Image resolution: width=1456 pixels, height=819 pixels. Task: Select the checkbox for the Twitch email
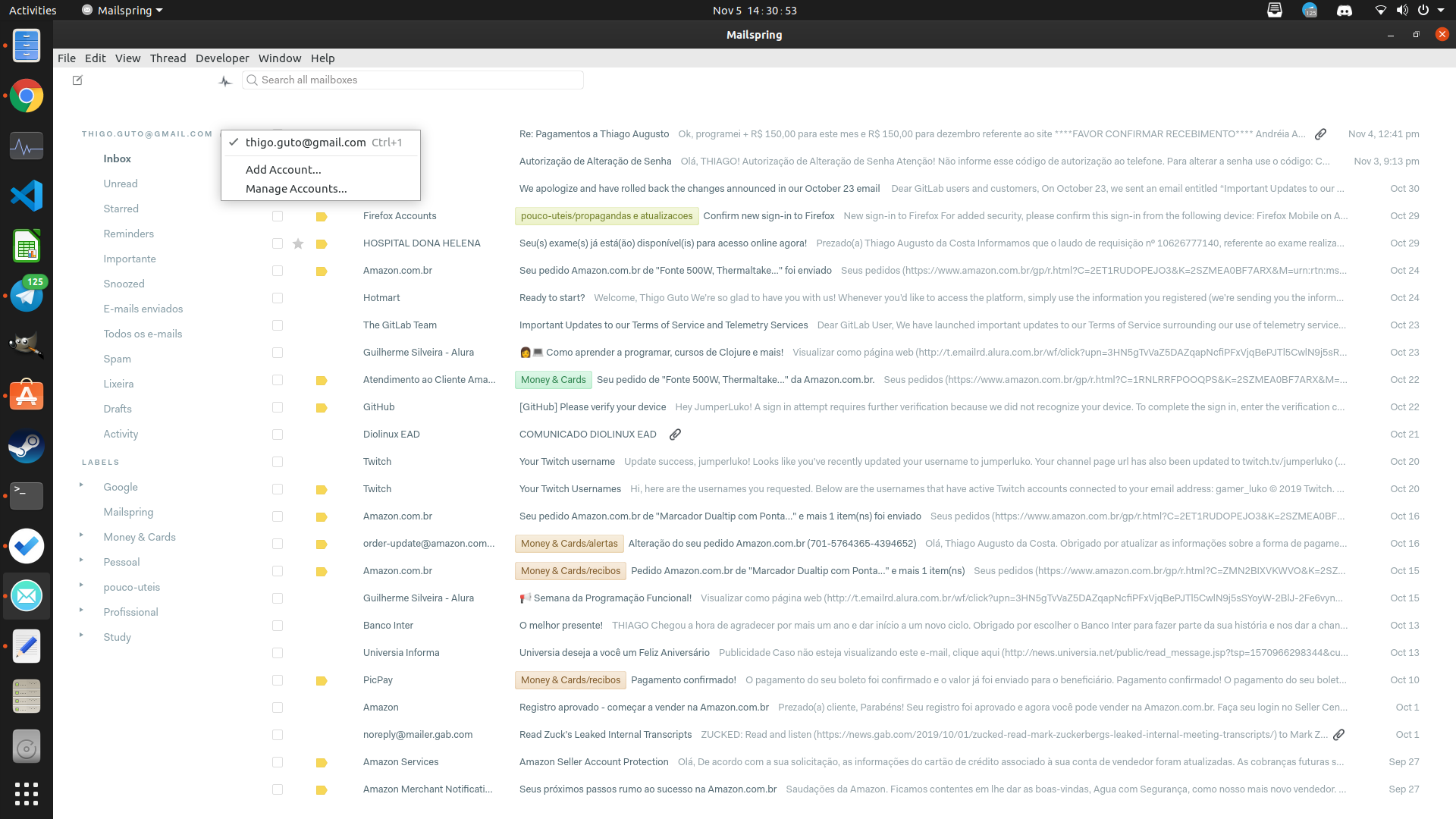[277, 462]
